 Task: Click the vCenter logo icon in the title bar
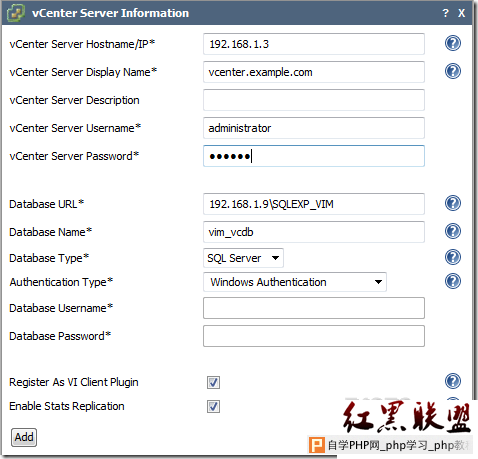pyautogui.click(x=16, y=13)
